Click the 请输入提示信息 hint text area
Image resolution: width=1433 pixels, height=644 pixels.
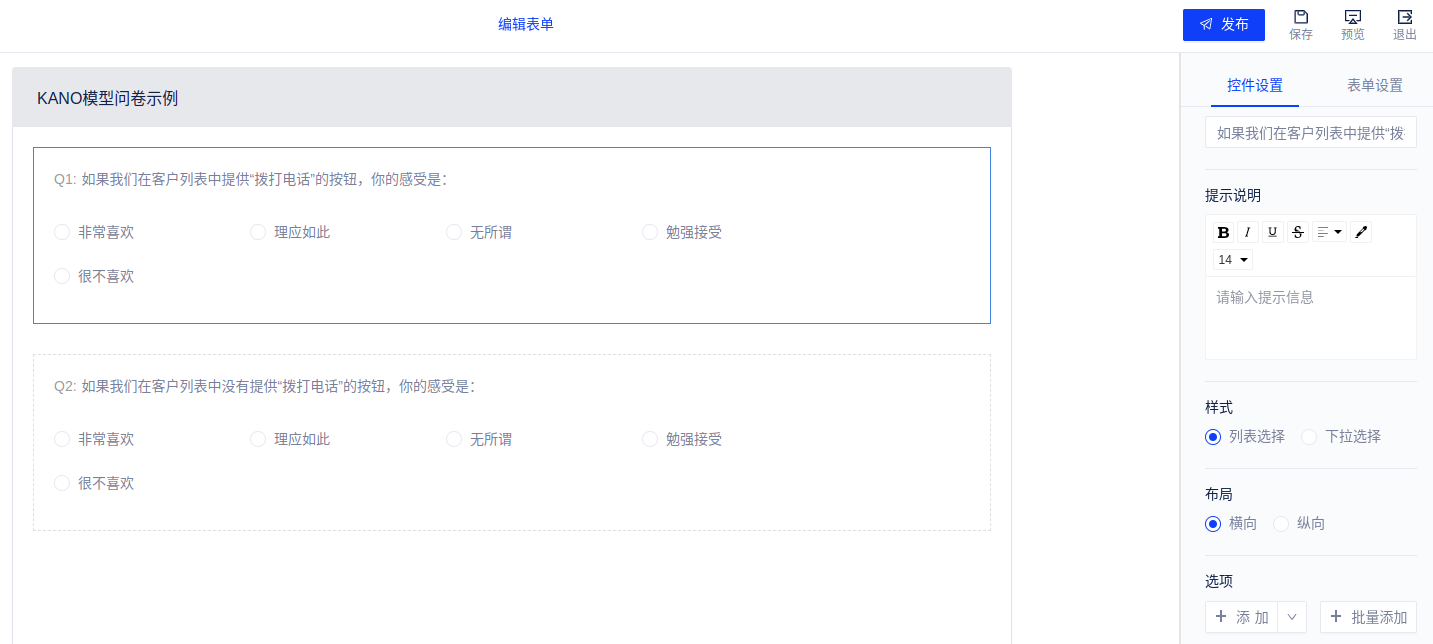point(1310,316)
